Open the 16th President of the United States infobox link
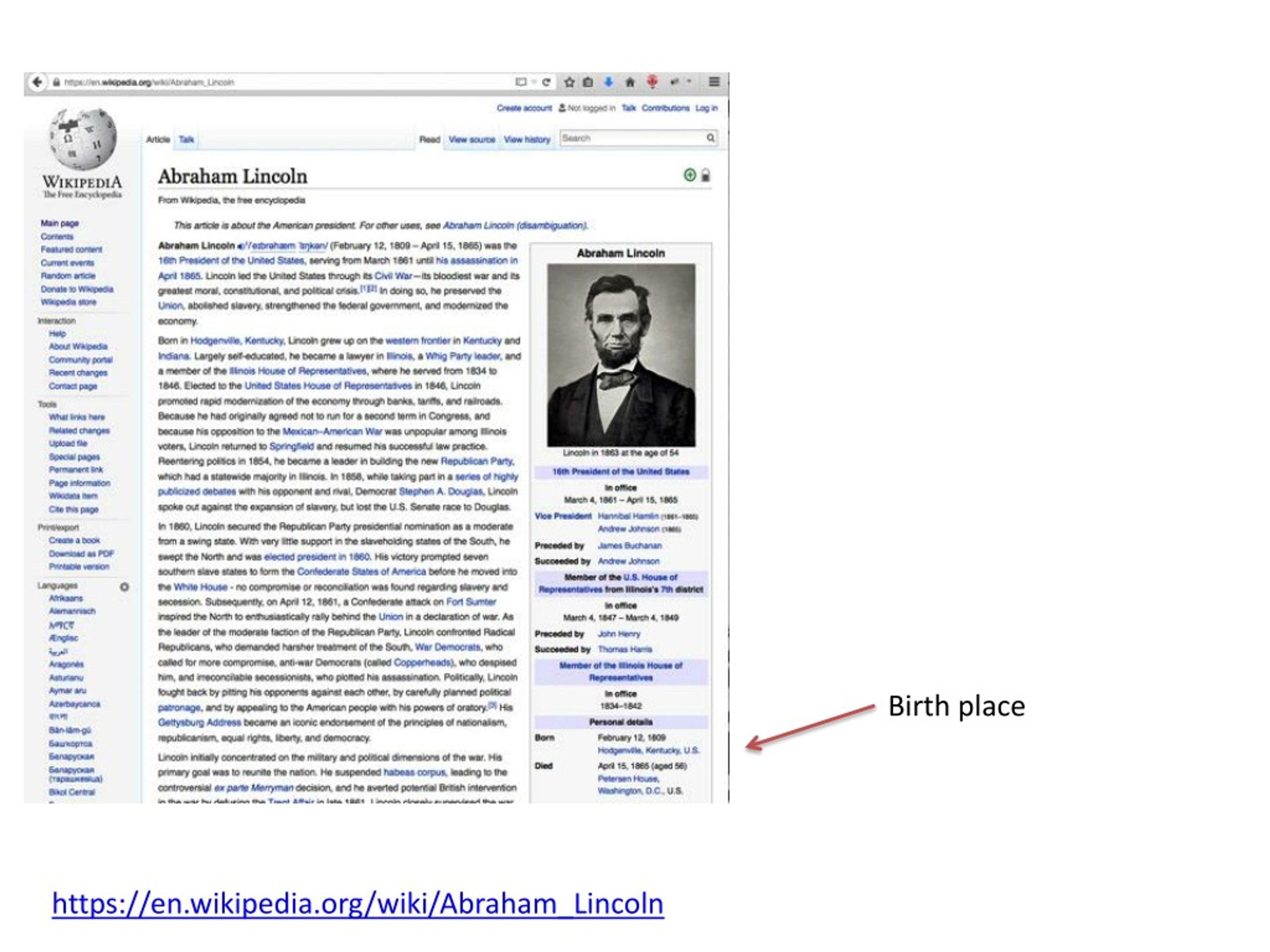1270x952 pixels. 621,472
